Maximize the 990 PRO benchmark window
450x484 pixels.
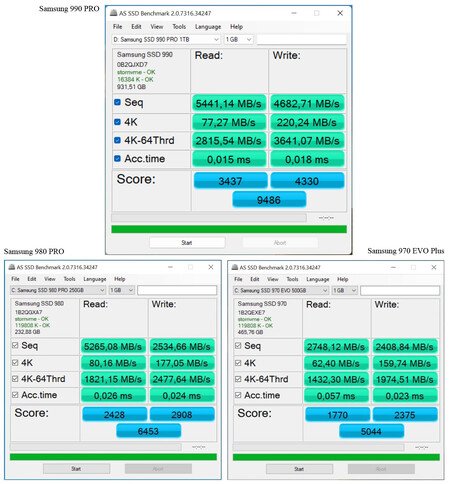(x=317, y=13)
